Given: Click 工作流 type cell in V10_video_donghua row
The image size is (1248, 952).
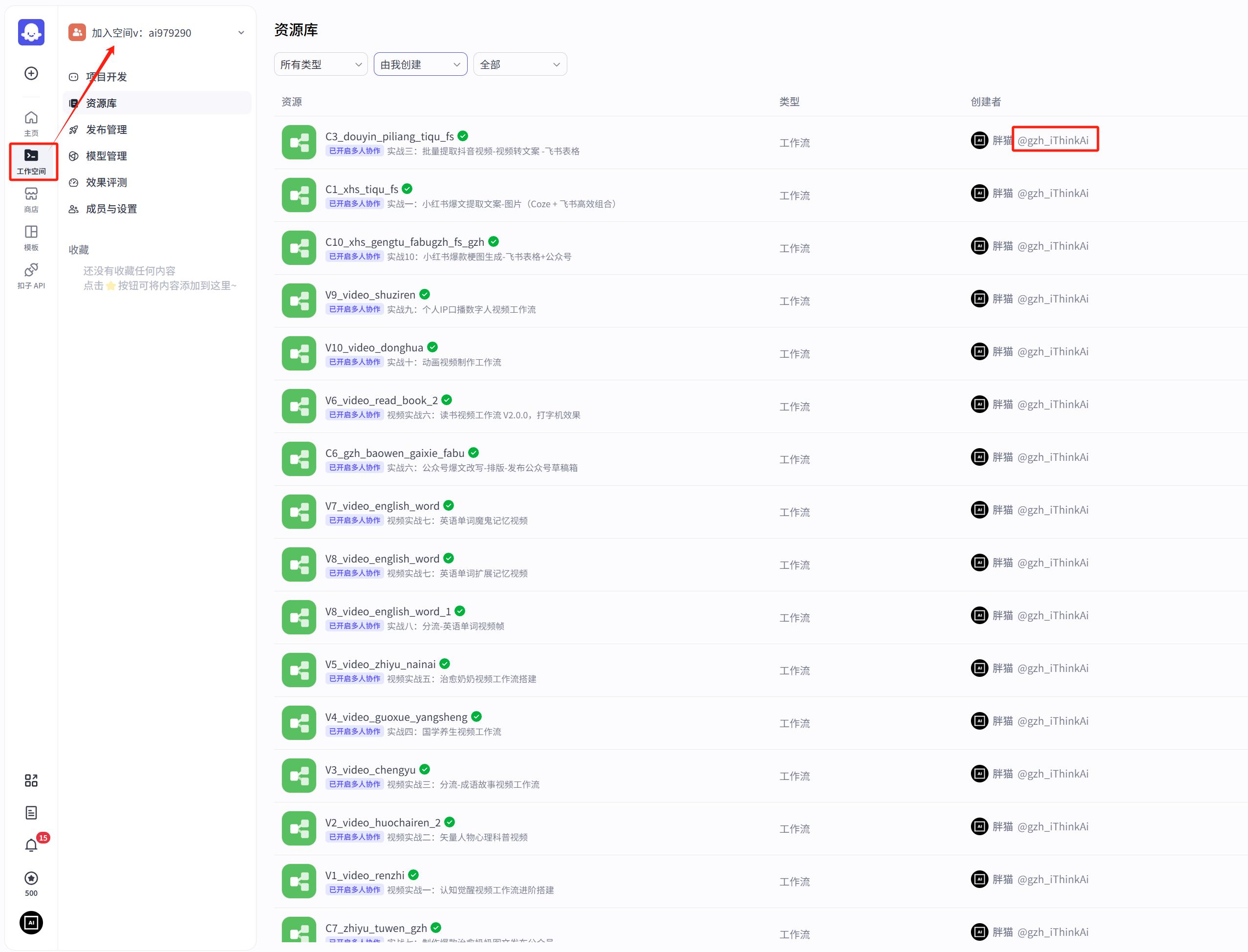Looking at the screenshot, I should pyautogui.click(x=794, y=354).
